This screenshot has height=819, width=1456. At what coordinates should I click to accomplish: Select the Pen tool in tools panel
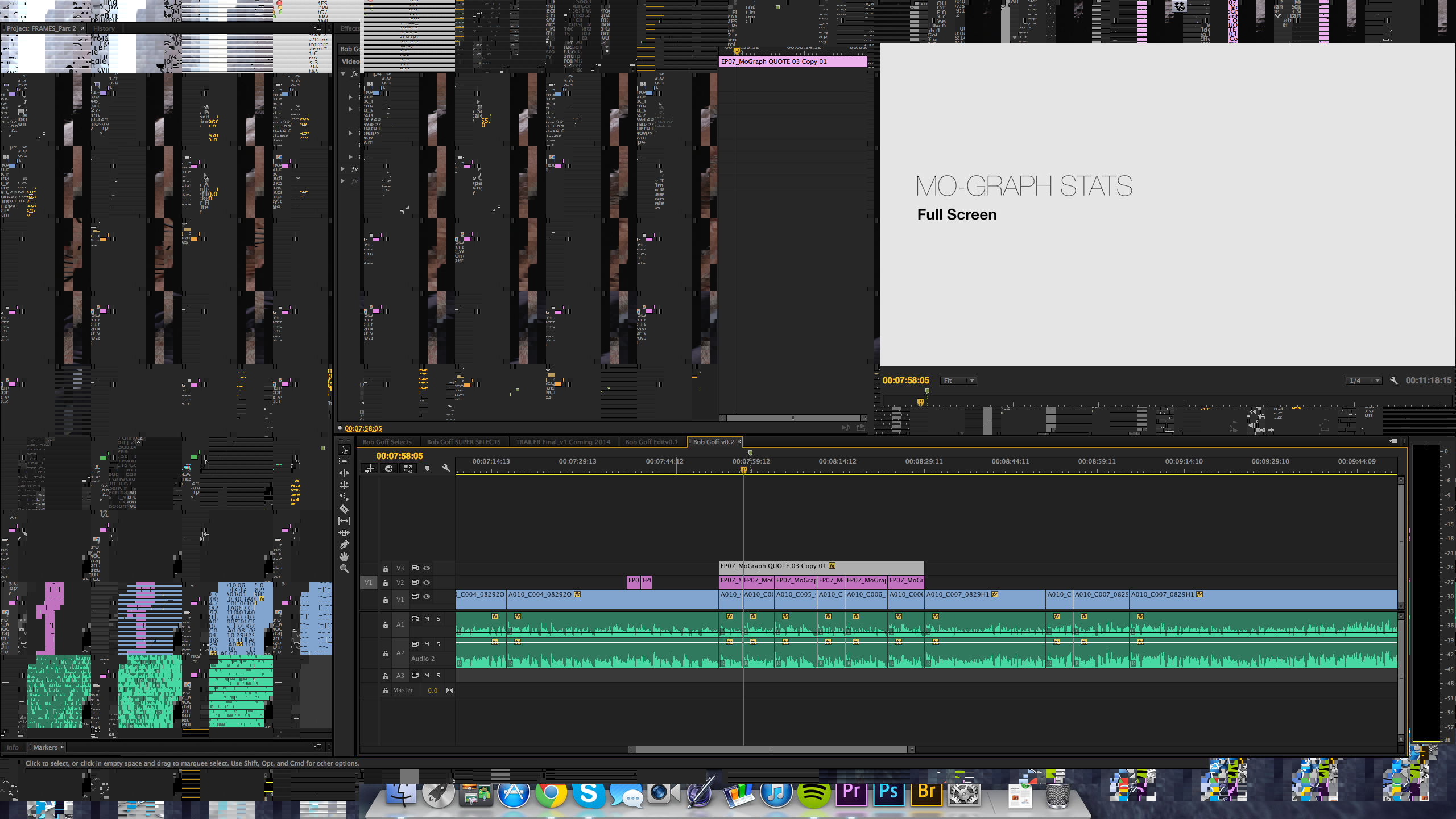(344, 545)
